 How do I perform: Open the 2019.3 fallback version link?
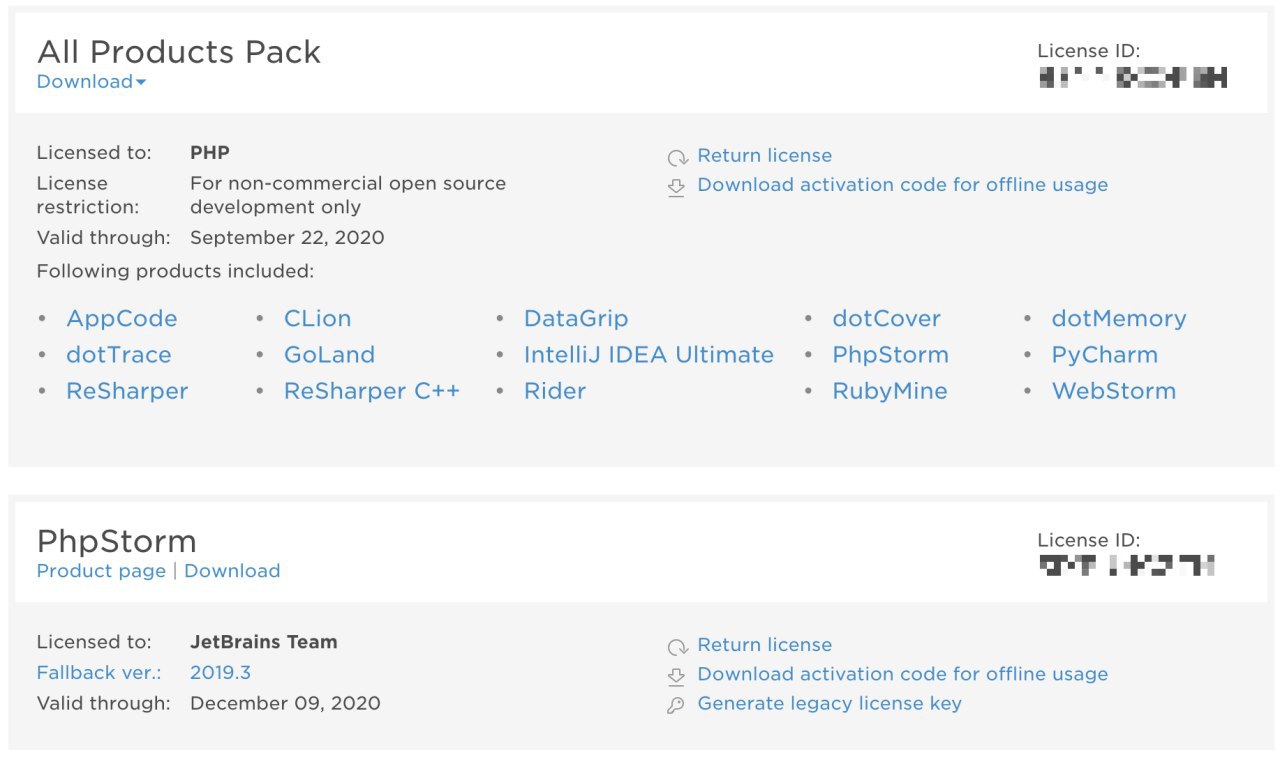click(x=220, y=673)
